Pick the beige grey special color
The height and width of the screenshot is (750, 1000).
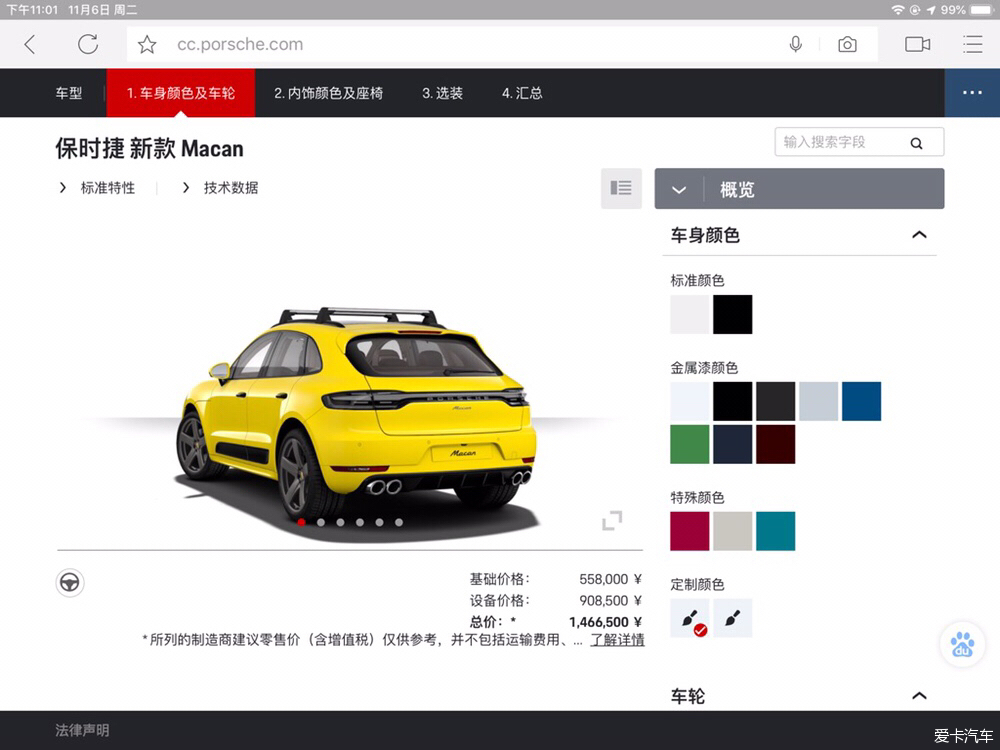point(733,531)
